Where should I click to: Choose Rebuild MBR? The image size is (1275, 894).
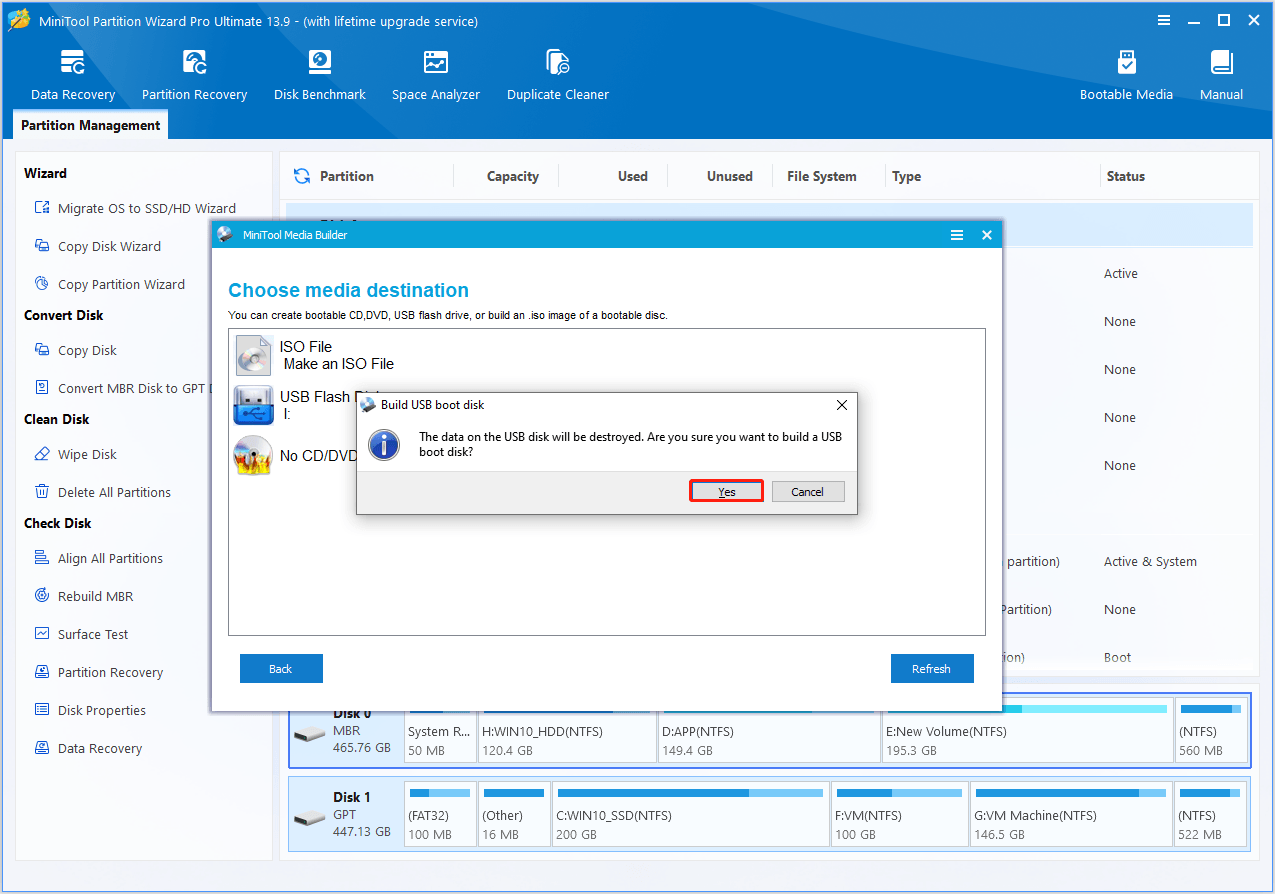[84, 596]
